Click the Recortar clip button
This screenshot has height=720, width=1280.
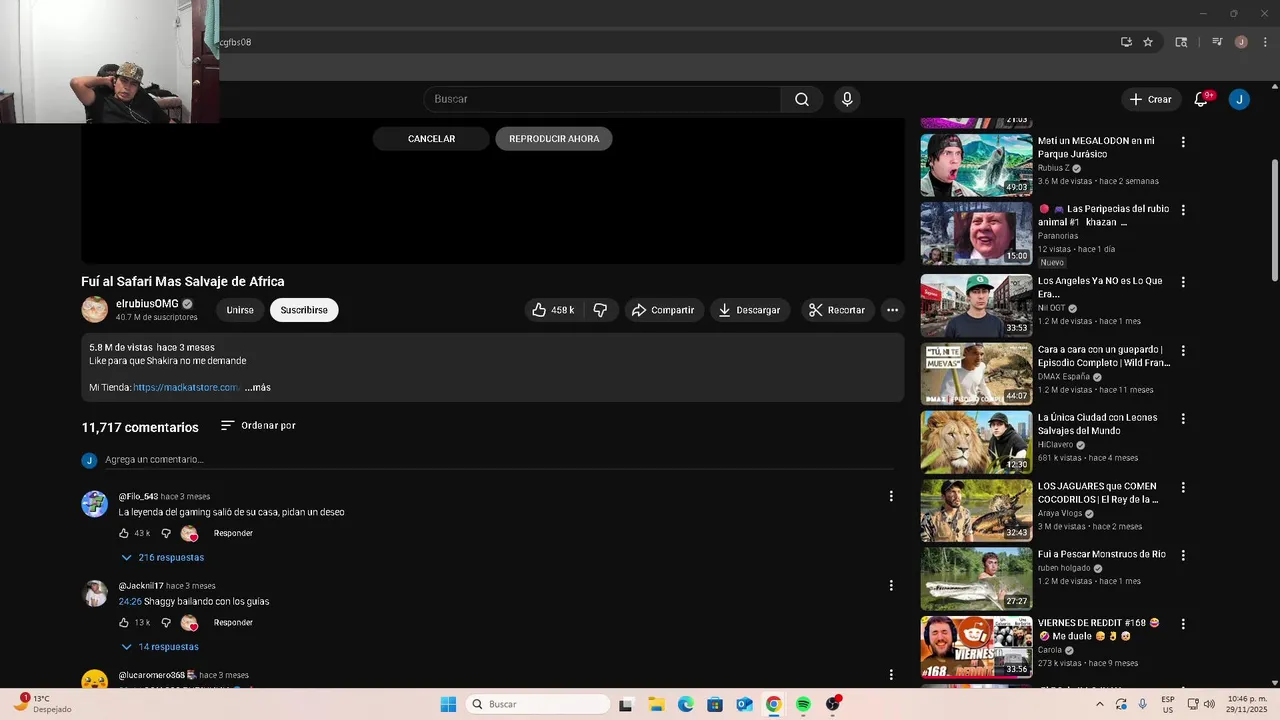click(x=837, y=310)
